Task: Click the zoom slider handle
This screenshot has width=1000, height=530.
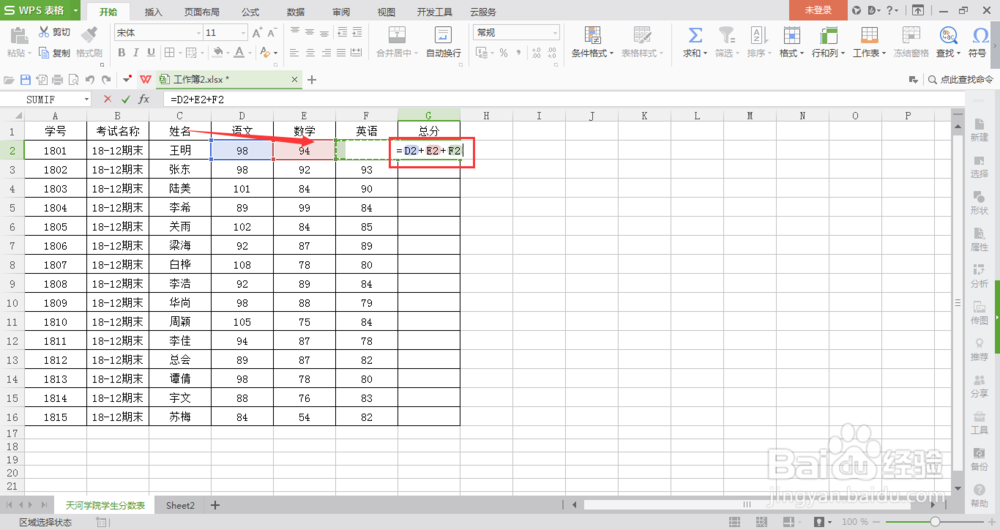Action: [934, 522]
